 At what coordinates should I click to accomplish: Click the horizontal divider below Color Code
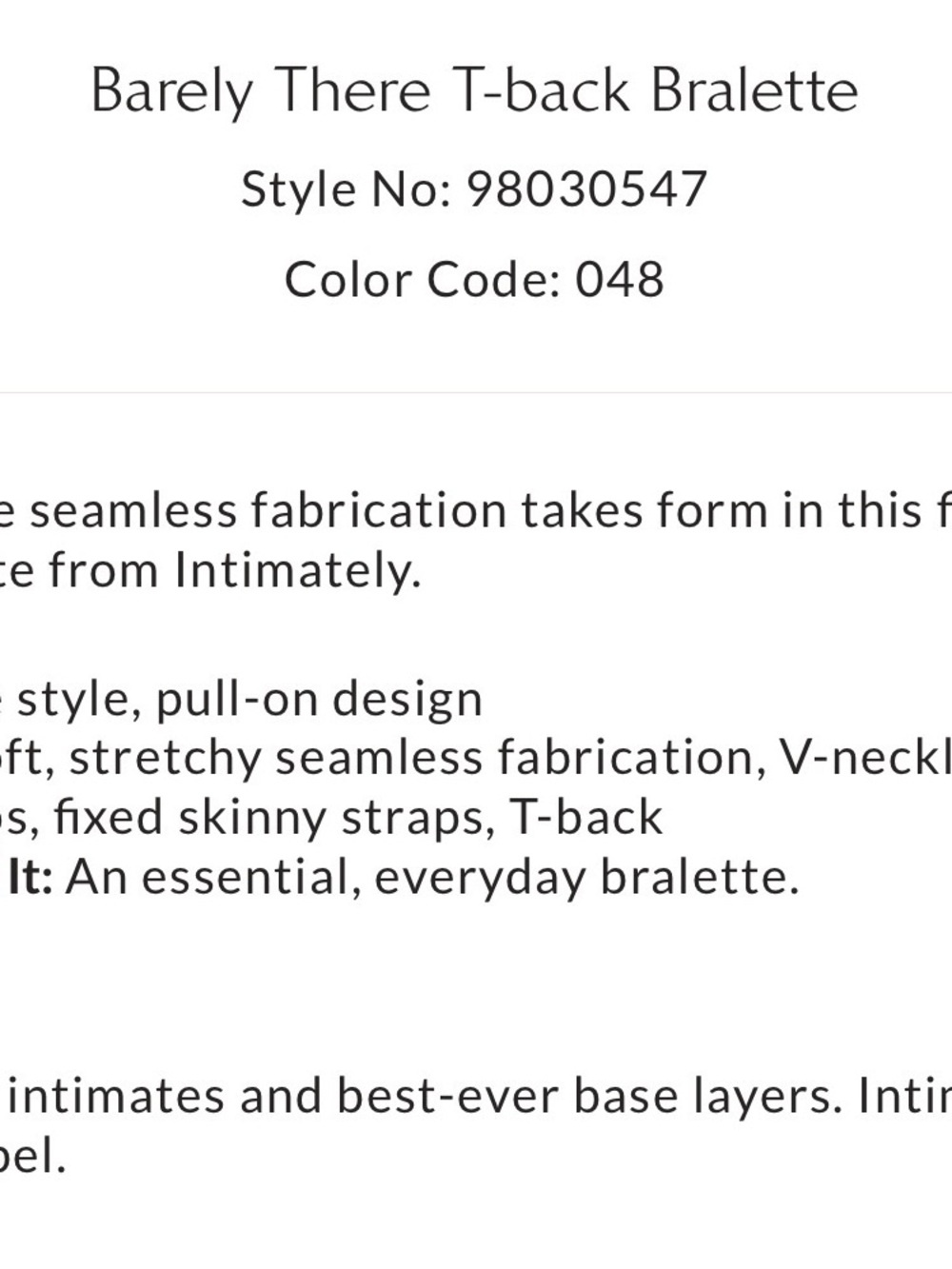pyautogui.click(x=476, y=392)
